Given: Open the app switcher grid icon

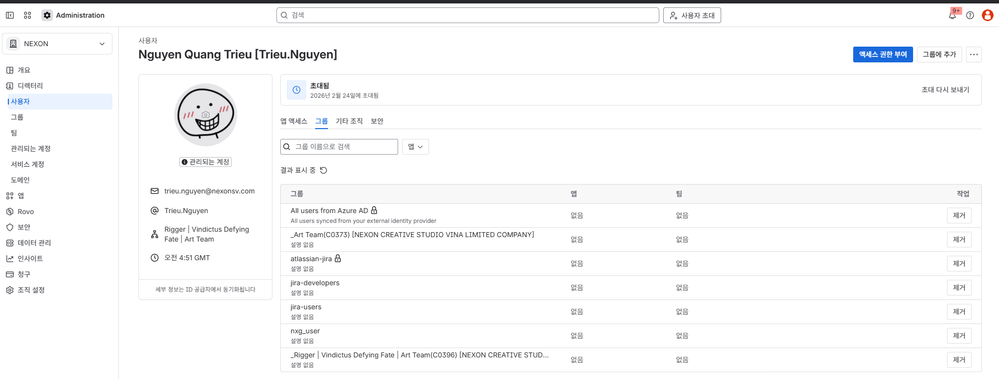Looking at the screenshot, I should click(27, 15).
